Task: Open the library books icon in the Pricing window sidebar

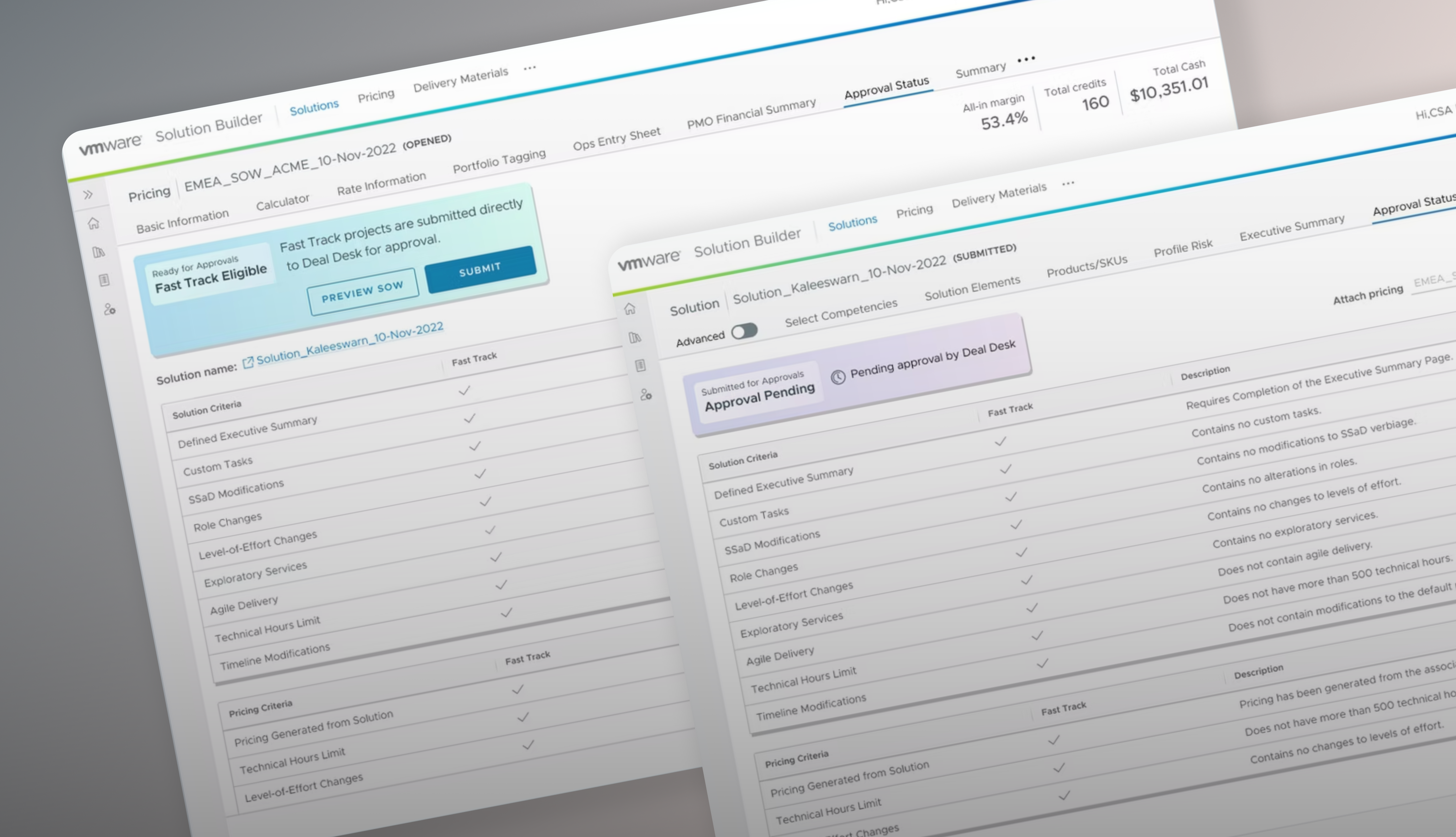Action: tap(98, 252)
